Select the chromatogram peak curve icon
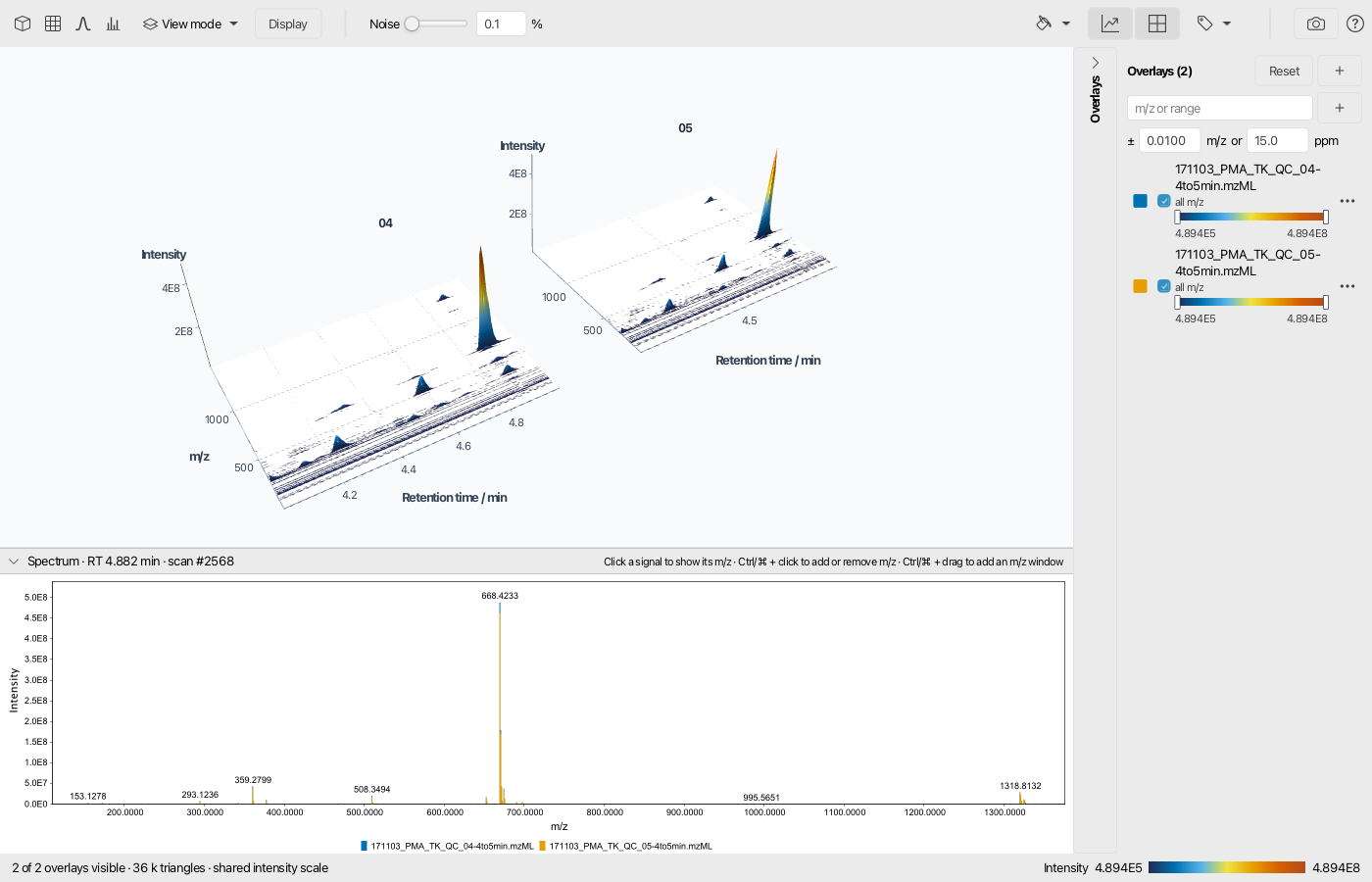The height and width of the screenshot is (882, 1372). click(83, 24)
